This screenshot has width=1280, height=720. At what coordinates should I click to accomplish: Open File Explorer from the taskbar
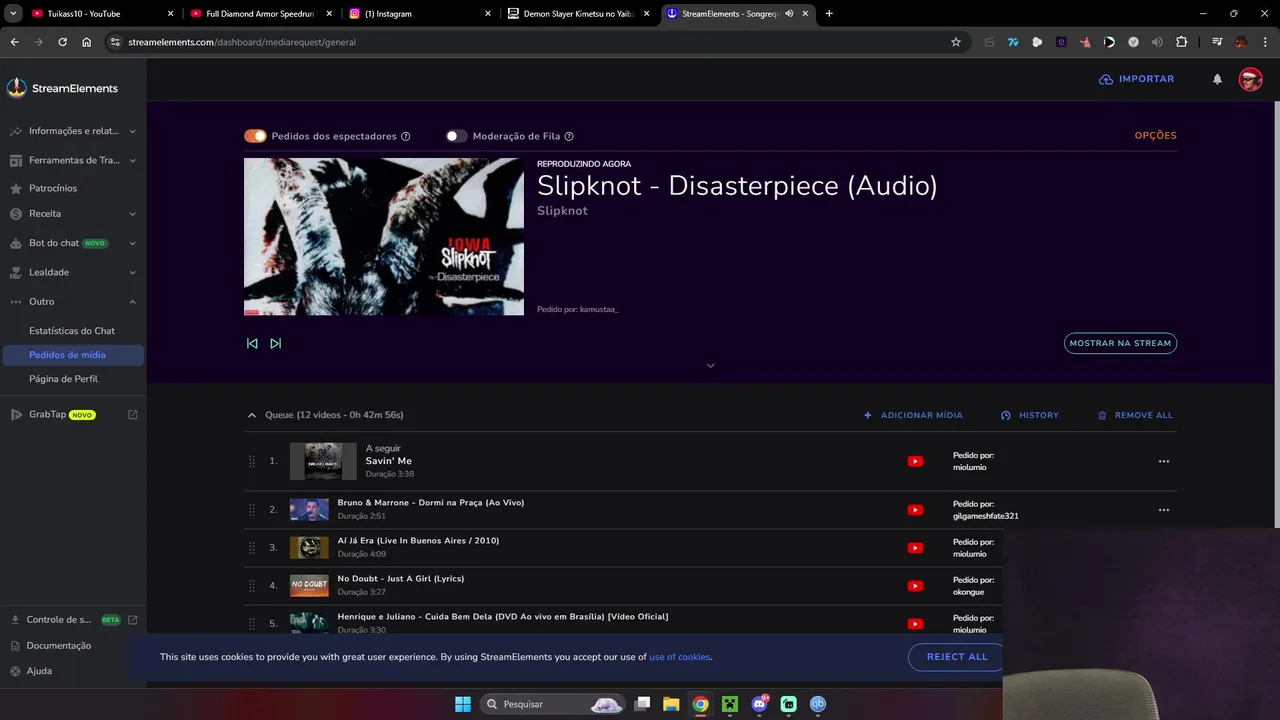tap(671, 704)
